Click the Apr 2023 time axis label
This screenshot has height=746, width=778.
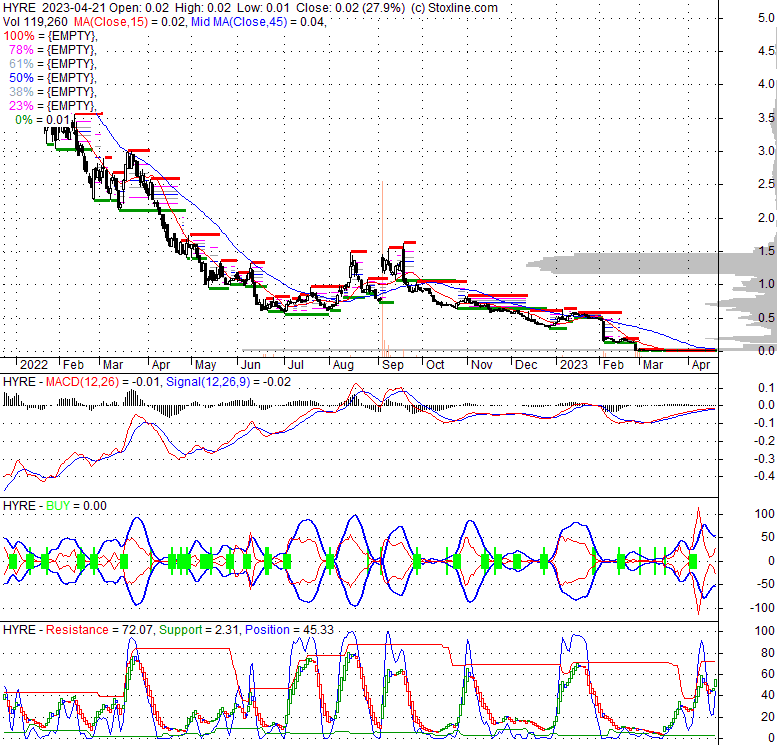click(701, 365)
